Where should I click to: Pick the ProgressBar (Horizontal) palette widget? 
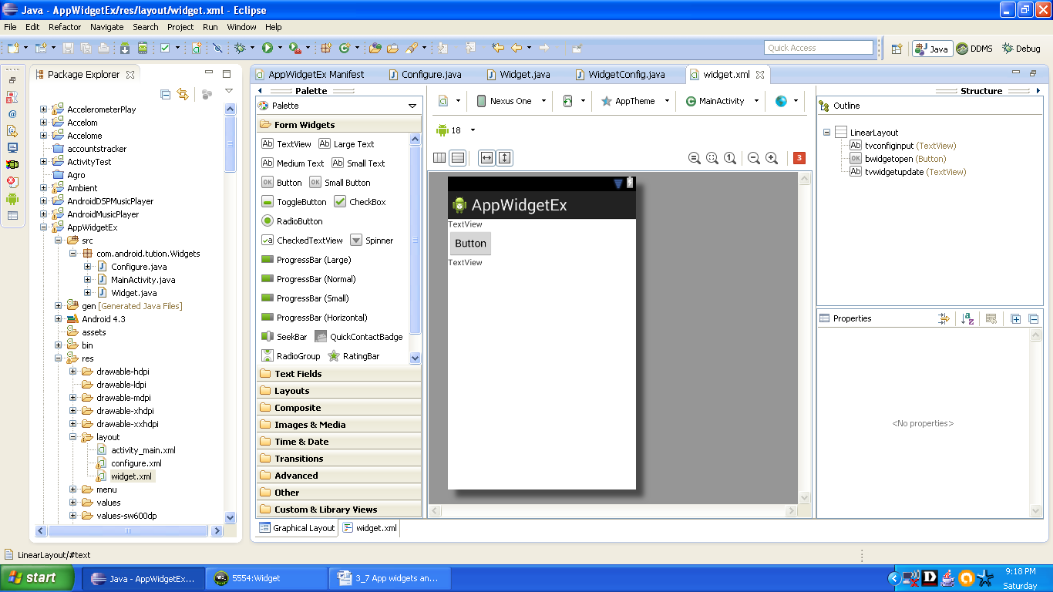tap(314, 318)
